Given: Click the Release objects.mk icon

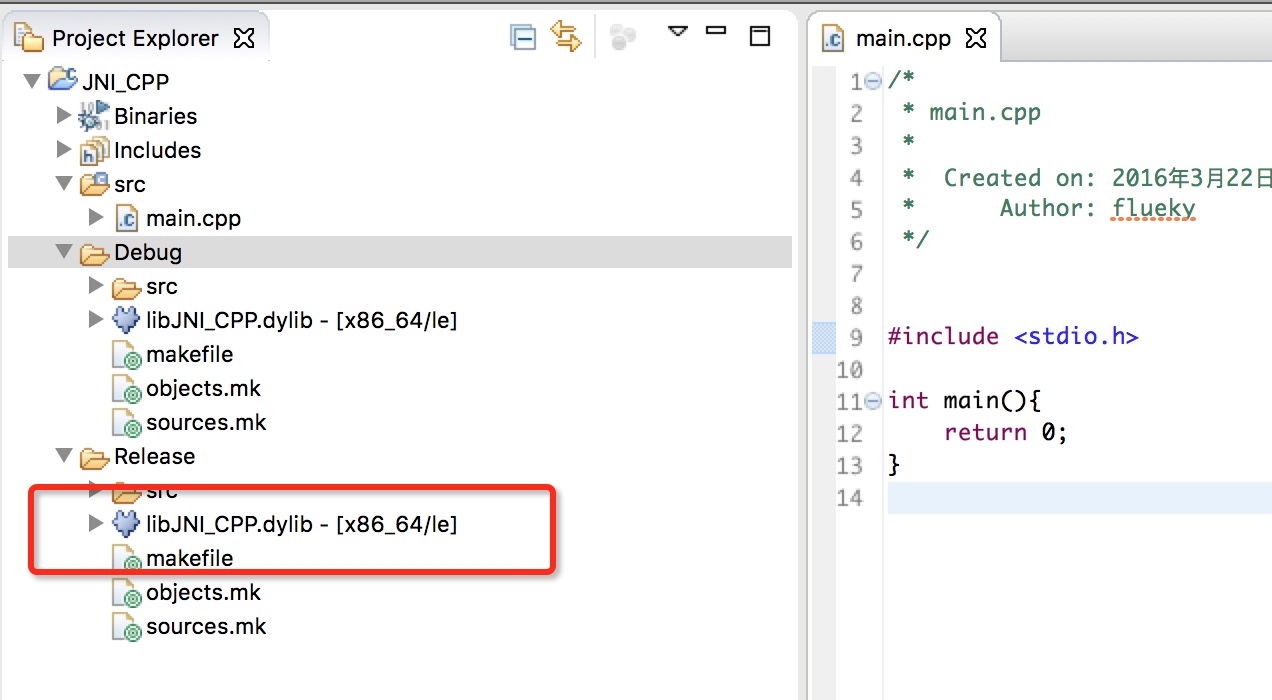Looking at the screenshot, I should click(126, 593).
